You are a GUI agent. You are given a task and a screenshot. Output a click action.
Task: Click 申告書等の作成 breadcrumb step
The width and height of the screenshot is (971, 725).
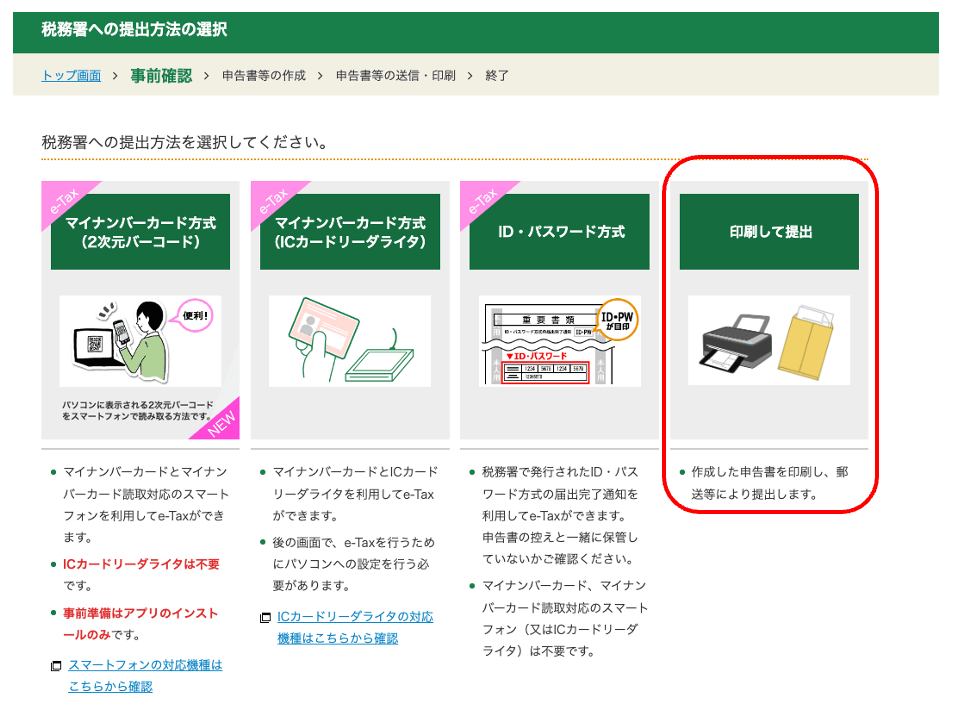pyautogui.click(x=265, y=76)
